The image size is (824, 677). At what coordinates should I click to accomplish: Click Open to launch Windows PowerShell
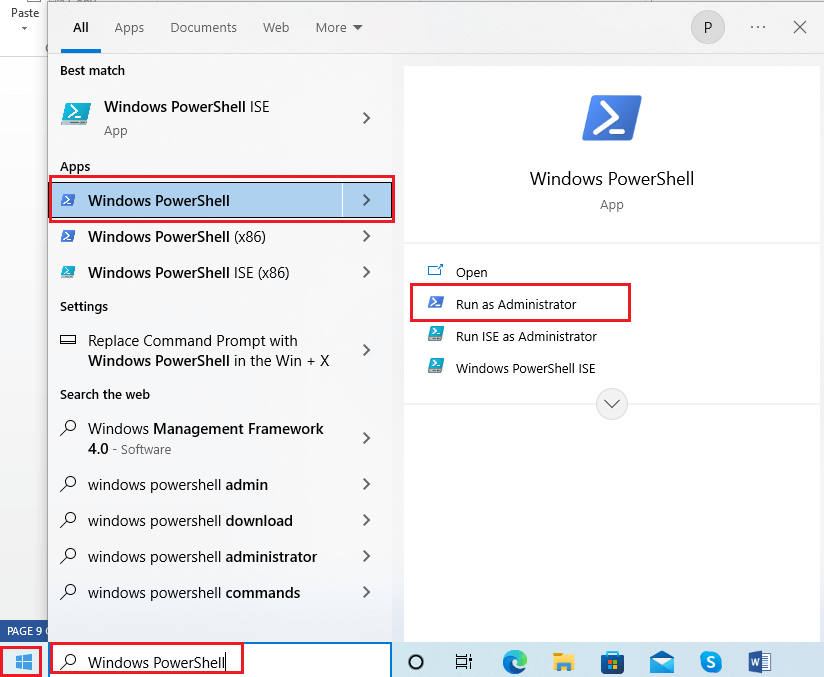(471, 271)
